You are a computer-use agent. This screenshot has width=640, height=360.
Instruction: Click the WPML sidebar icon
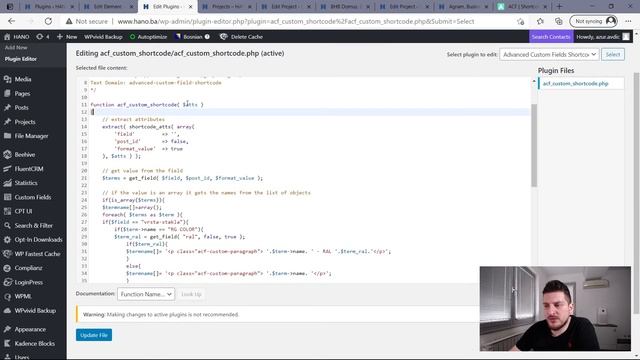[7, 296]
